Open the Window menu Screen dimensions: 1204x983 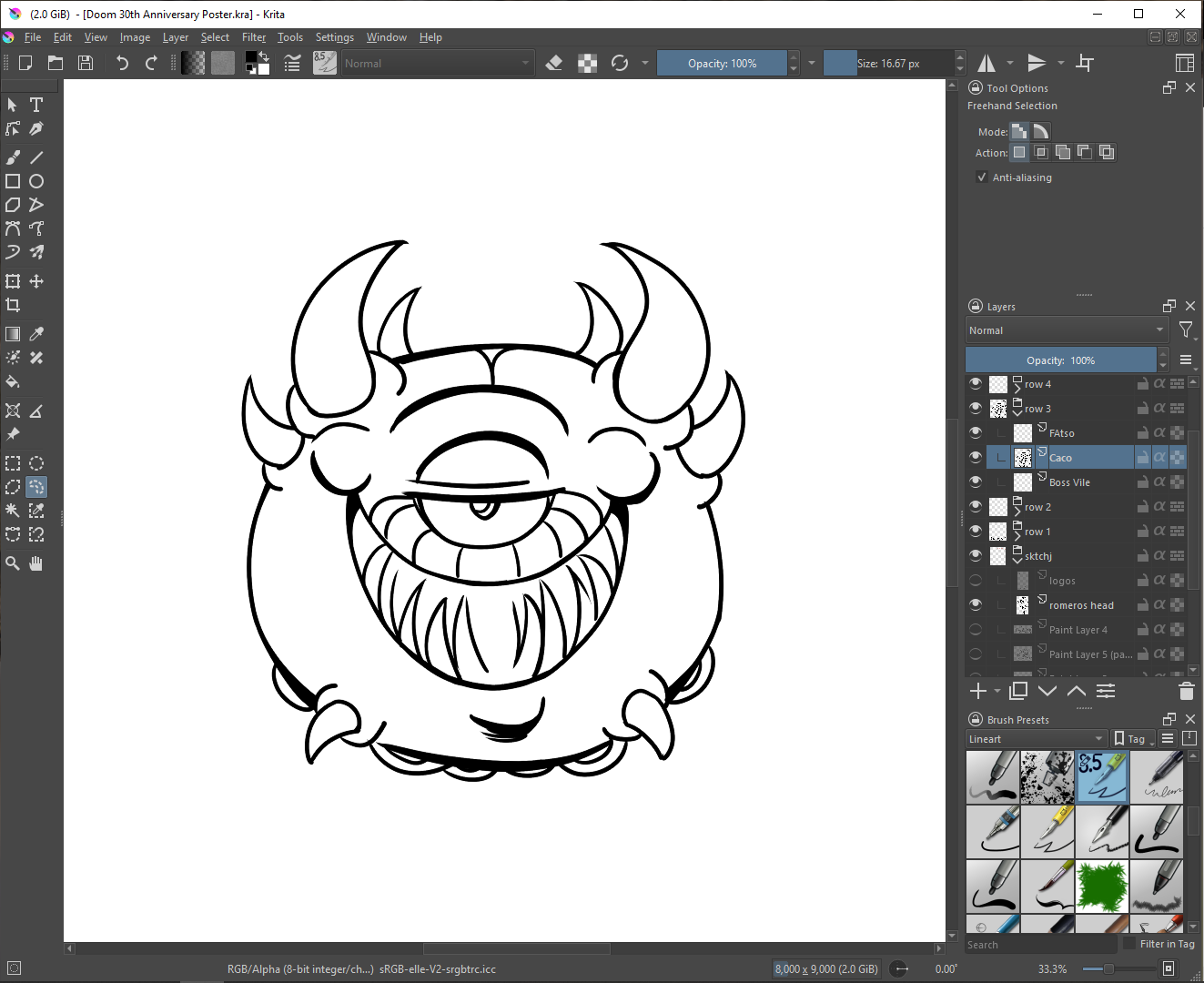[387, 37]
